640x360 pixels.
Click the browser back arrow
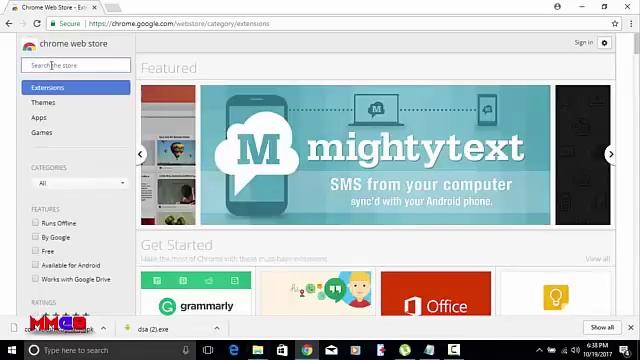[9, 24]
